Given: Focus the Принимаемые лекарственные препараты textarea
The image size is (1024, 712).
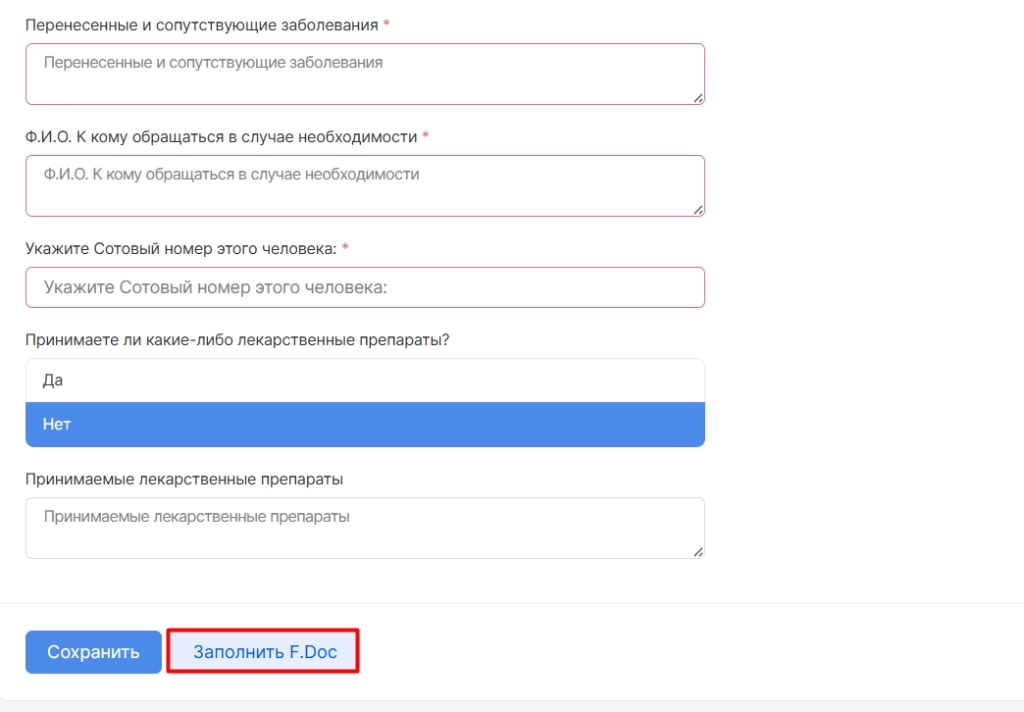Looking at the screenshot, I should tap(365, 528).
